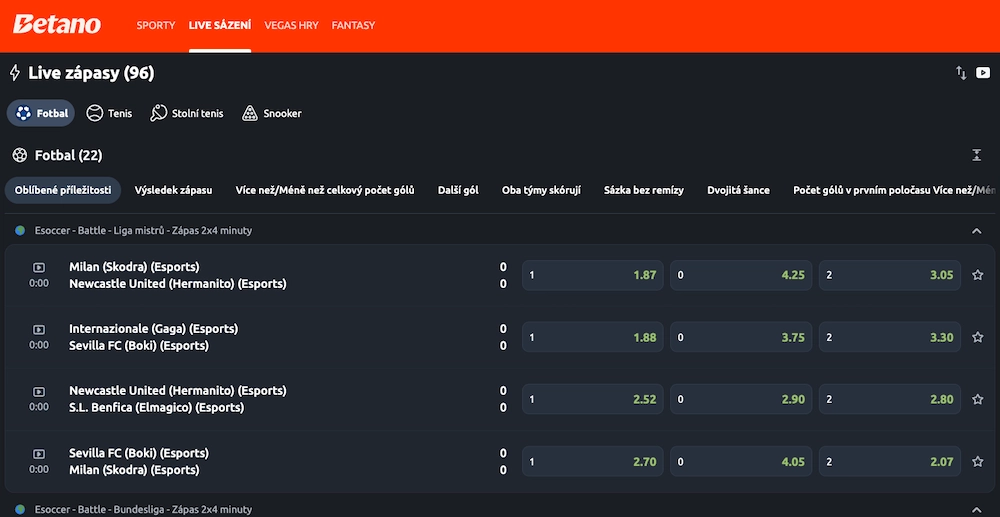Screen dimensions: 1000x517
Task: Click stream icon for Internazionale vs Sevilla match
Action: tap(39, 329)
